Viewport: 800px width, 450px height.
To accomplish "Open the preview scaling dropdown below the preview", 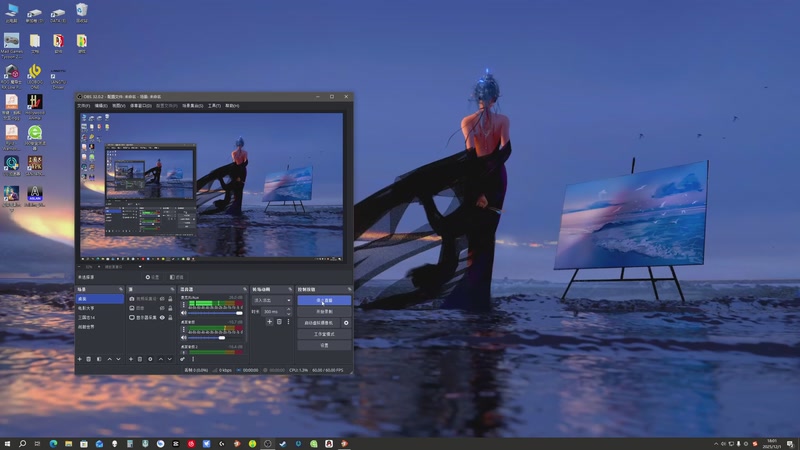I will (123, 266).
